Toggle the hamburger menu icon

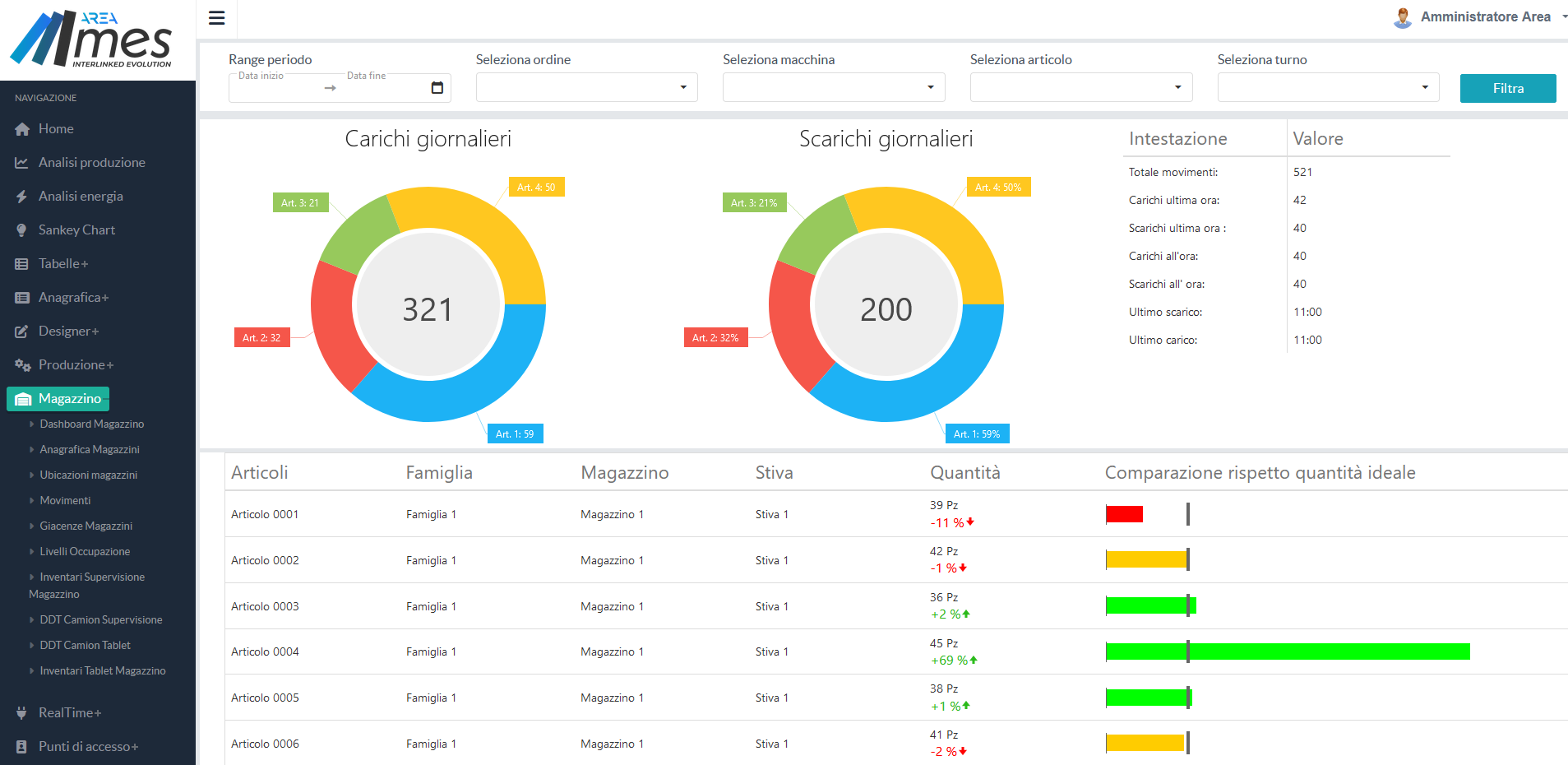(x=217, y=18)
